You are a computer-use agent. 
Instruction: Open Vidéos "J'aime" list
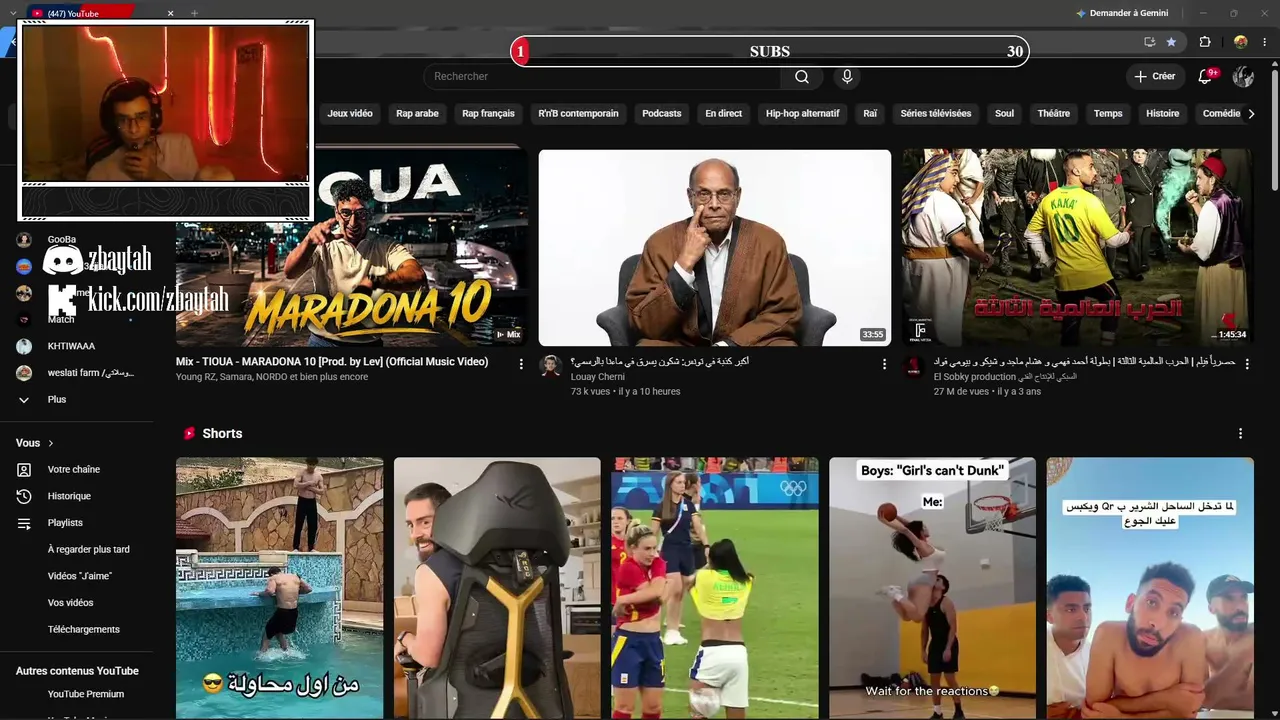79,576
